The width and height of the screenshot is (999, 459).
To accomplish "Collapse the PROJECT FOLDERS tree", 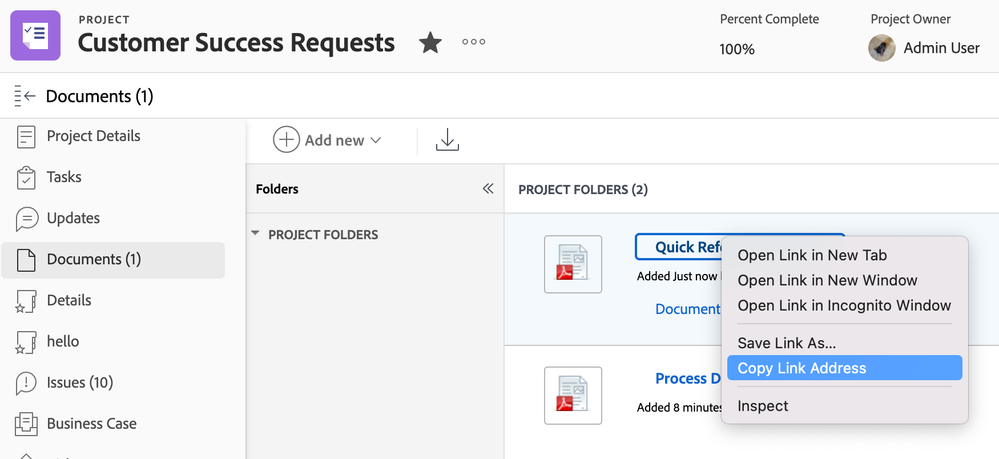I will coord(255,234).
